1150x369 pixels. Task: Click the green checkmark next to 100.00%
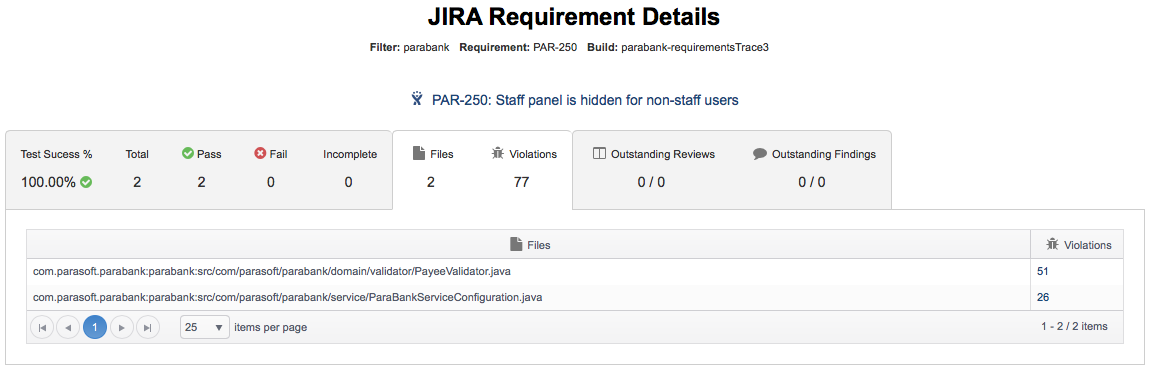(x=87, y=182)
